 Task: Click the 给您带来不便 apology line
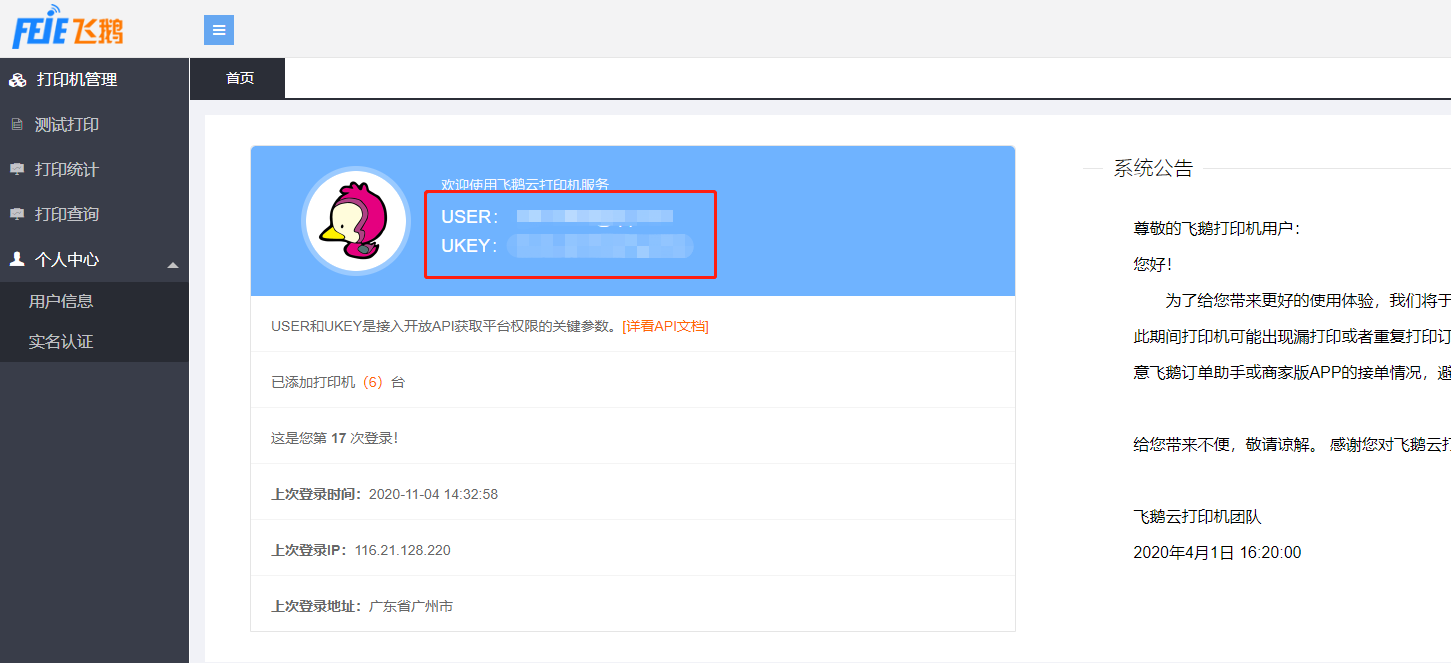coord(1291,445)
